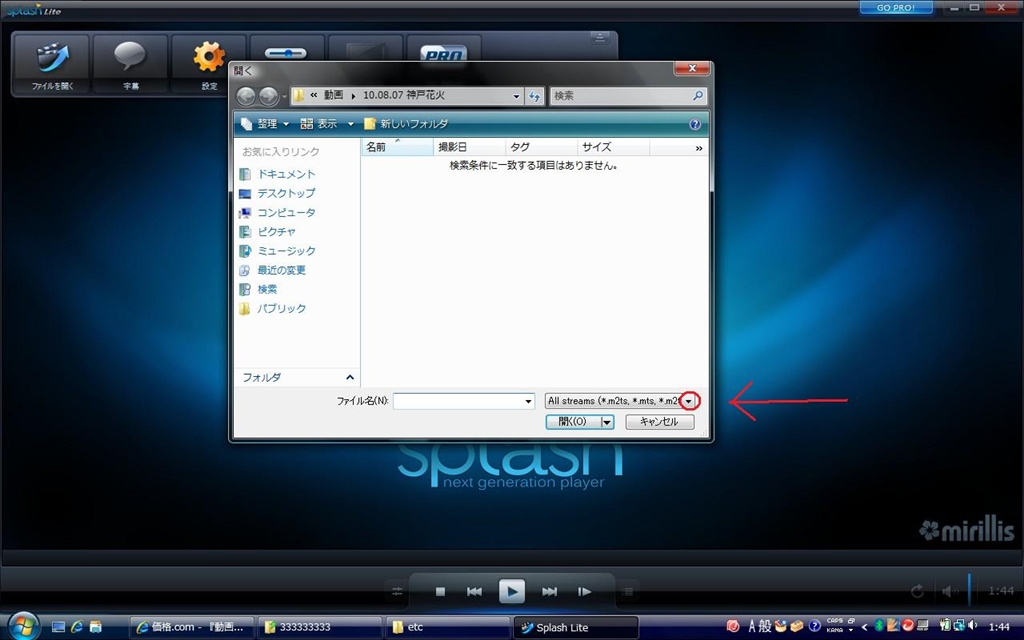Image resolution: width=1024 pixels, height=640 pixels.
Task: Switch to Splash Lite taskbar item
Action: pos(576,628)
